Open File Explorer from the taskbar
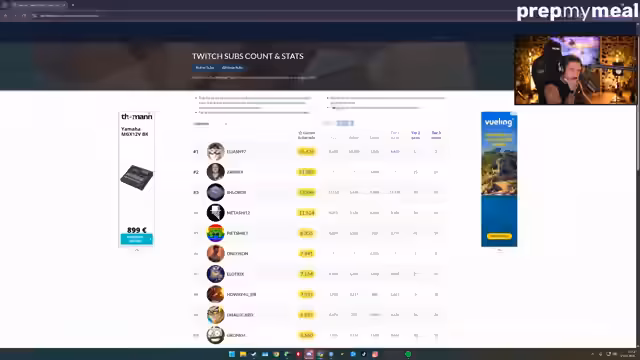Viewport: 640px width, 360px height. point(243,354)
